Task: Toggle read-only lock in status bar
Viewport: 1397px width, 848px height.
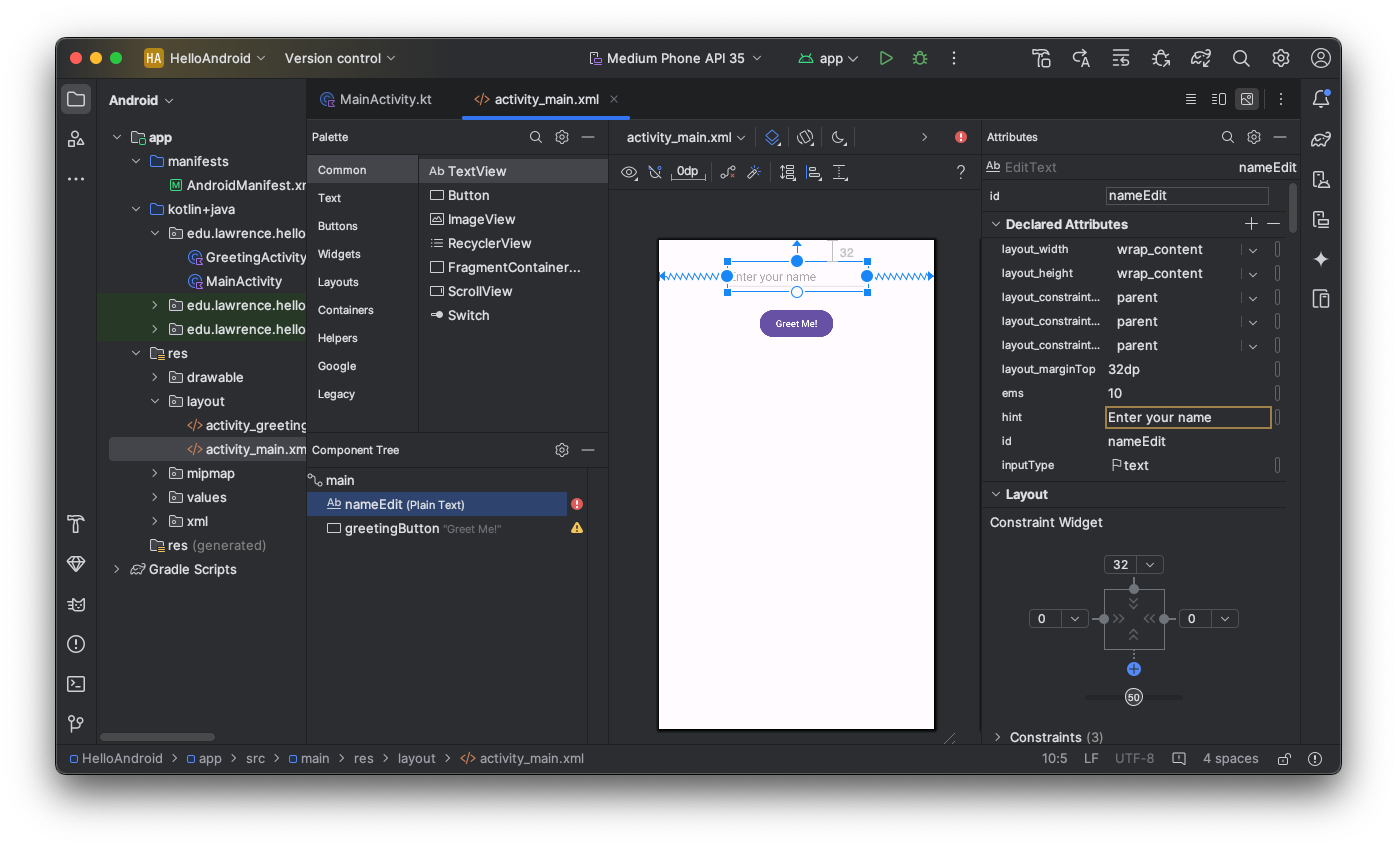Action: pos(1284,759)
